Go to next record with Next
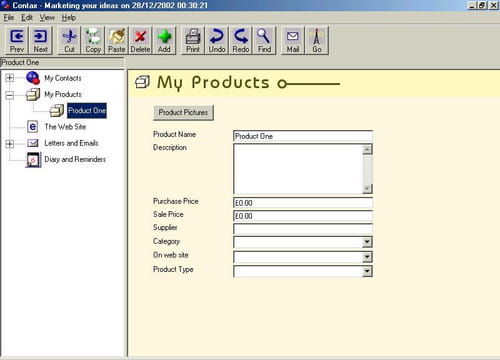The width and height of the screenshot is (500, 360). pos(40,40)
